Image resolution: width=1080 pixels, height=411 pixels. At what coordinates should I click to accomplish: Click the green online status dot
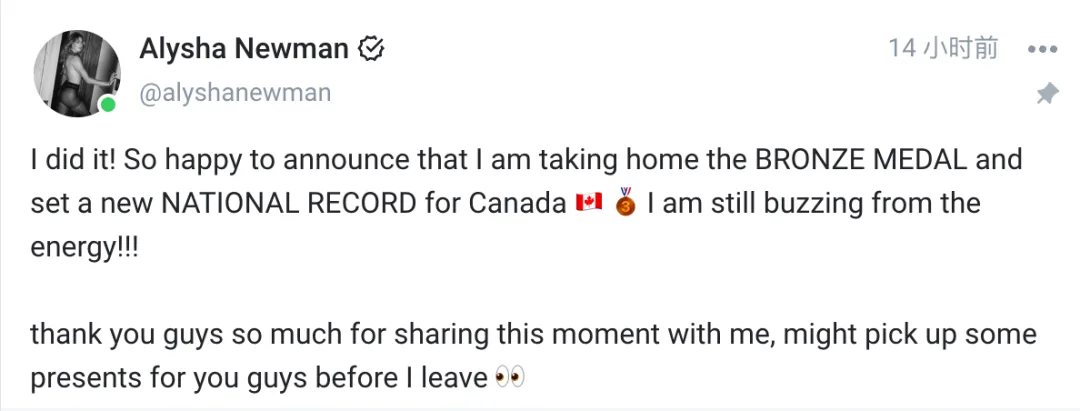[107, 104]
